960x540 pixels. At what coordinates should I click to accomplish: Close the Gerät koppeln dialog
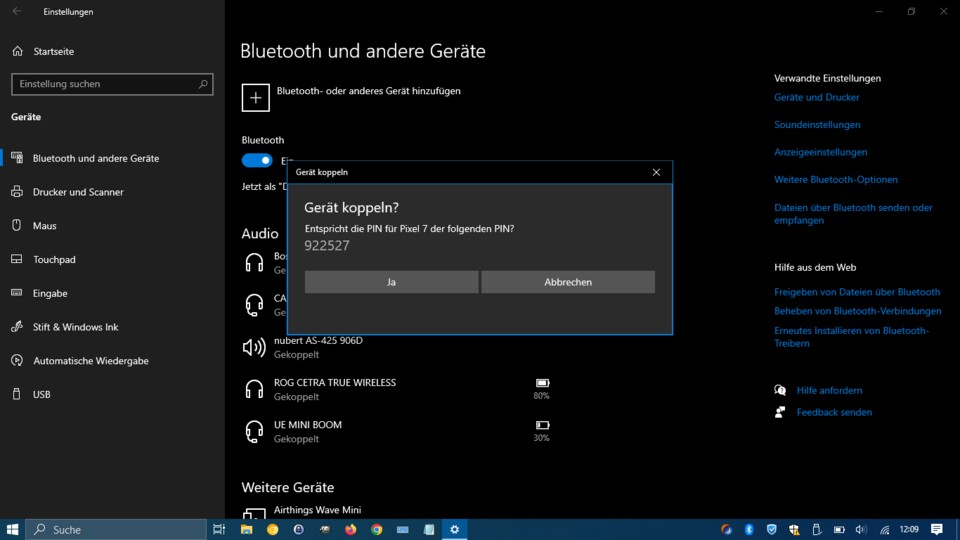(x=656, y=173)
